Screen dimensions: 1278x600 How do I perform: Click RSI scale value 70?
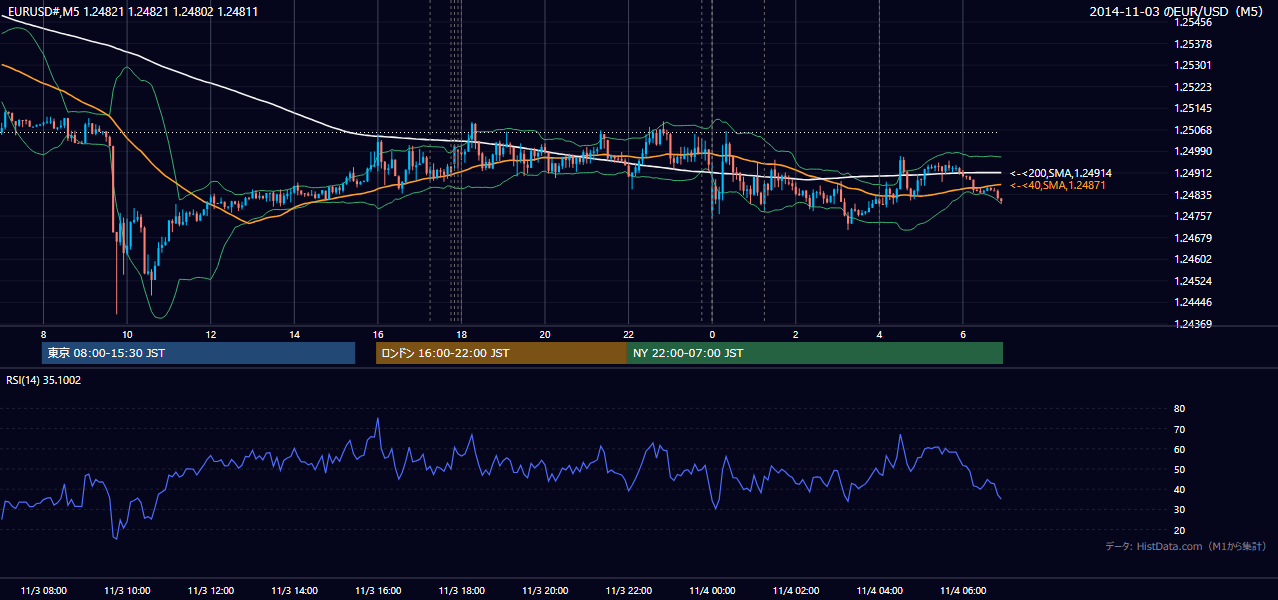[1179, 429]
